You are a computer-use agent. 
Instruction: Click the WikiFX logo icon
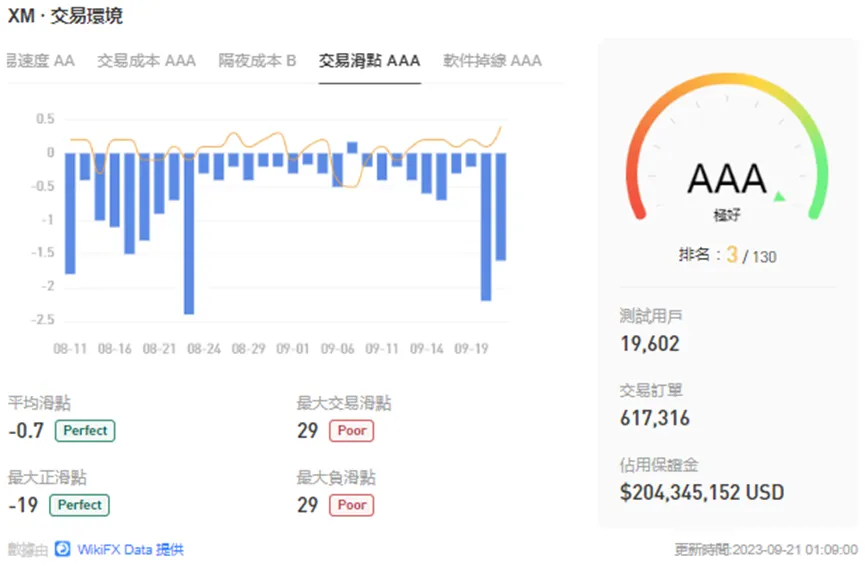[62, 549]
